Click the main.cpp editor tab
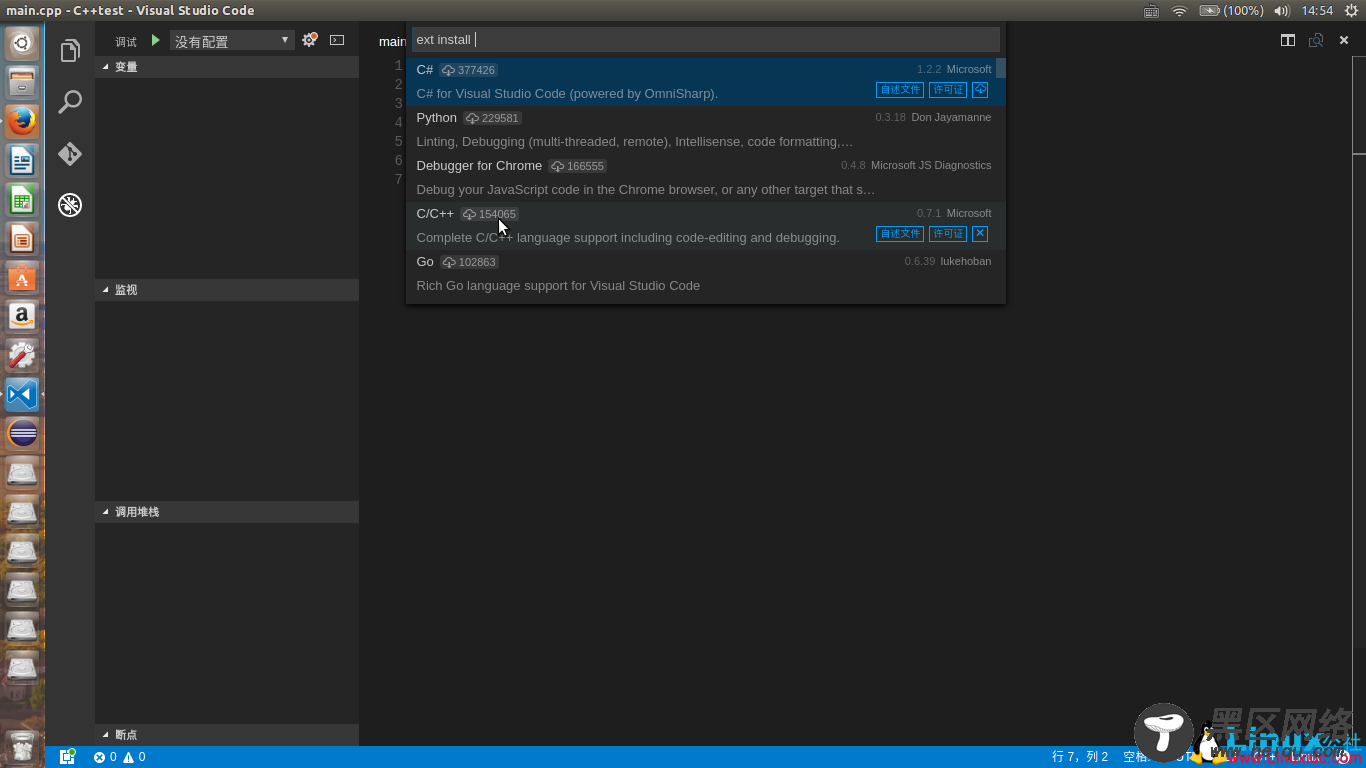This screenshot has width=1366, height=768. [x=392, y=41]
